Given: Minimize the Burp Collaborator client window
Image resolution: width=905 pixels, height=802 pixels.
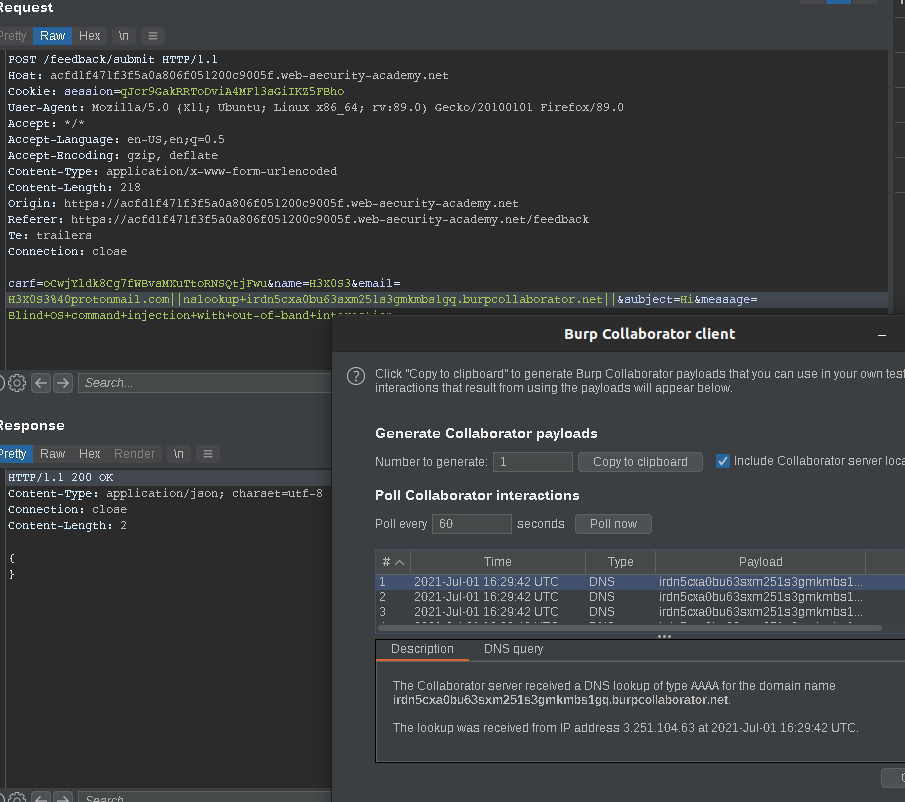Looking at the screenshot, I should pos(881,335).
